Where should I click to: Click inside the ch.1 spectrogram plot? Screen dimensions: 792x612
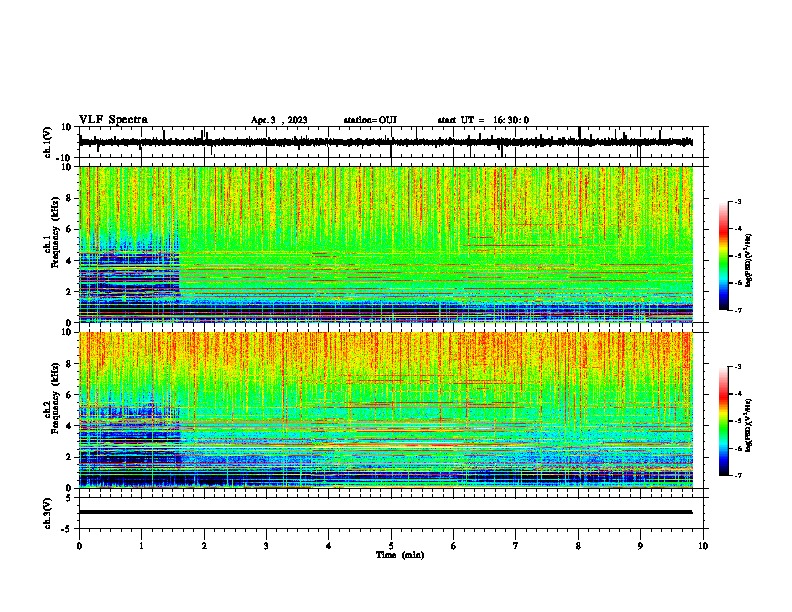click(x=385, y=244)
